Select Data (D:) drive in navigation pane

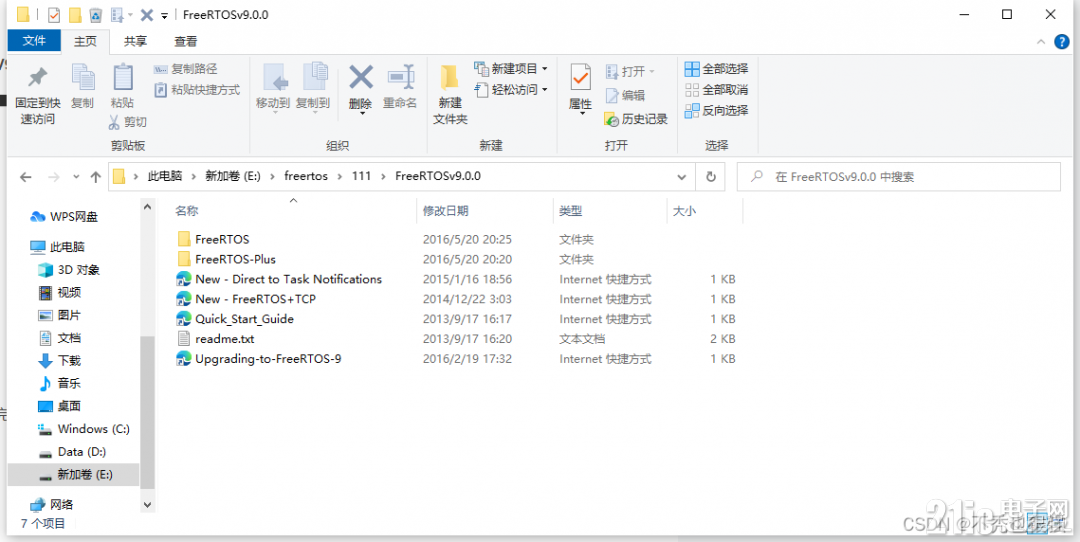pos(73,452)
